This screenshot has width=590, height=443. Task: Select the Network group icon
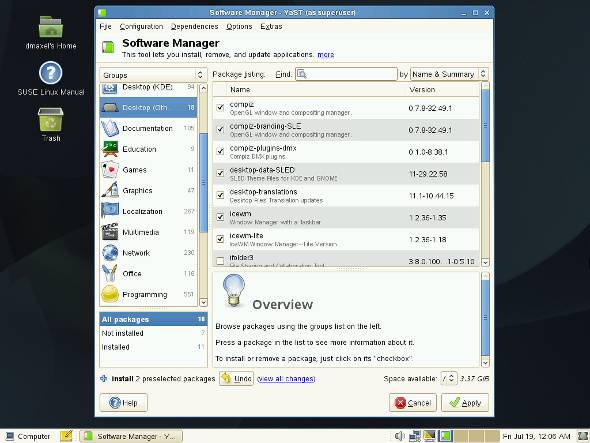(x=110, y=253)
